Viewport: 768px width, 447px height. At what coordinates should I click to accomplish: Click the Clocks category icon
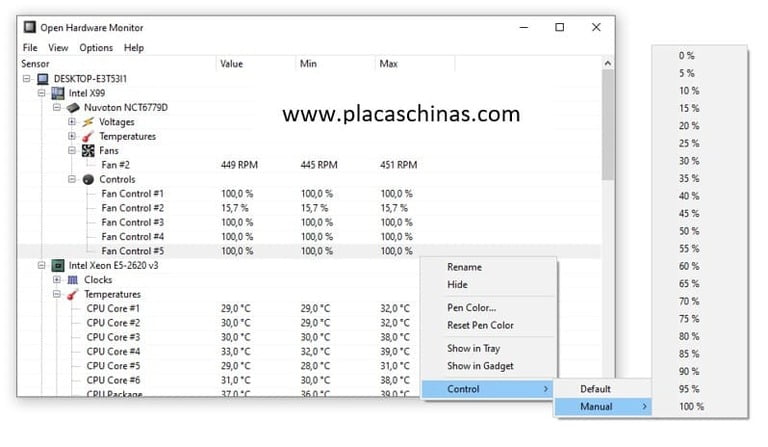pyautogui.click(x=73, y=280)
